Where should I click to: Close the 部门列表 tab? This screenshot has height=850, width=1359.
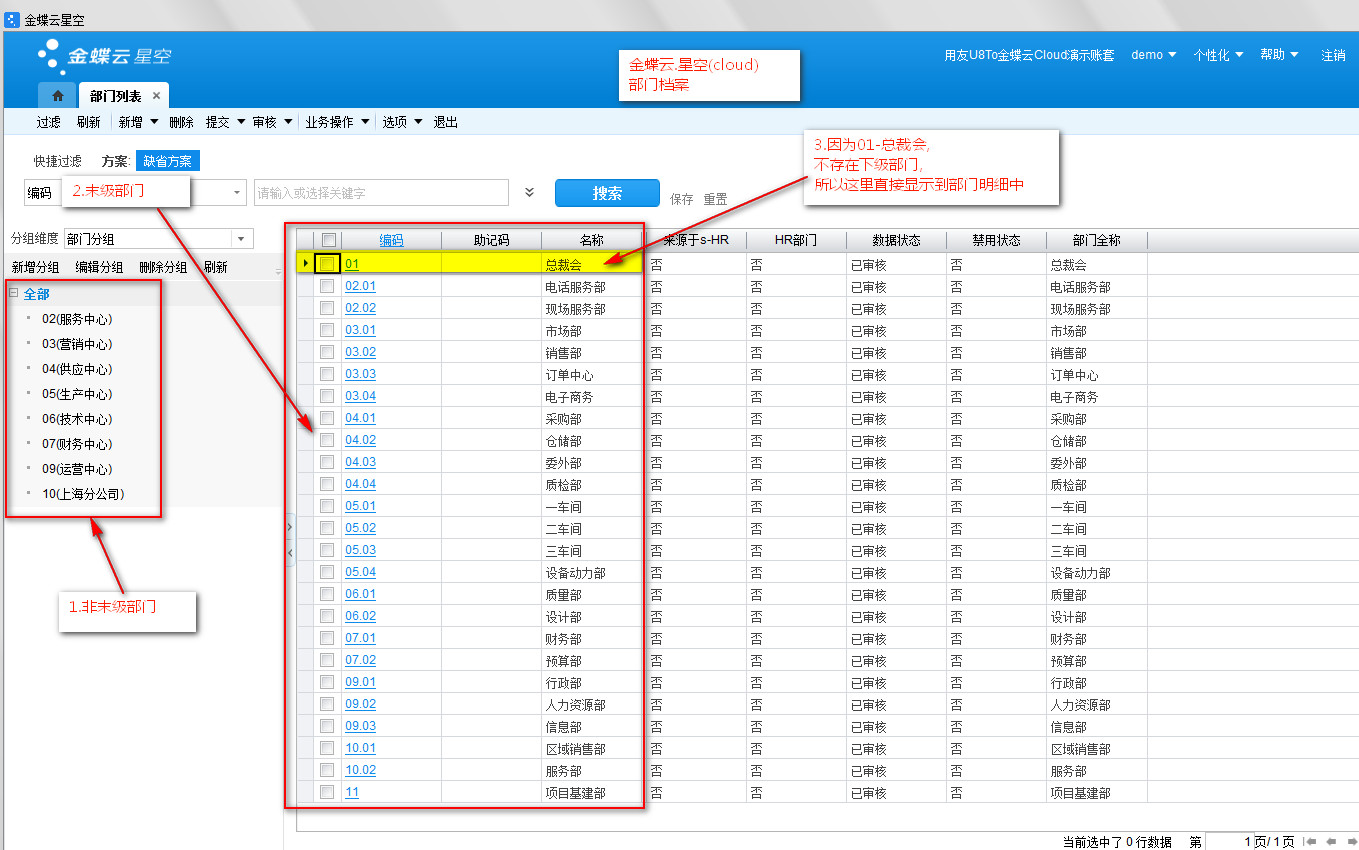click(x=156, y=96)
